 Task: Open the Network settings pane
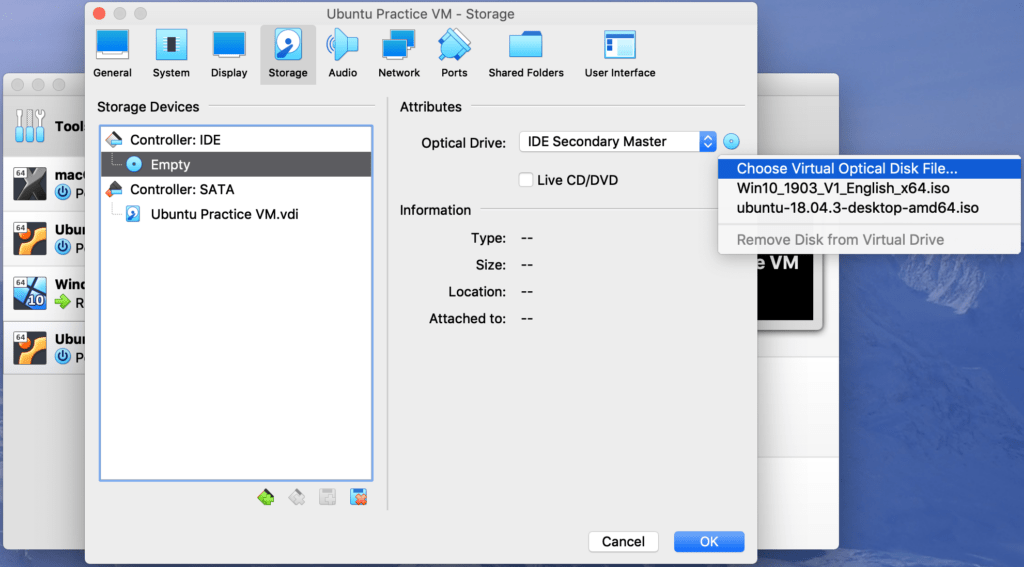[399, 55]
